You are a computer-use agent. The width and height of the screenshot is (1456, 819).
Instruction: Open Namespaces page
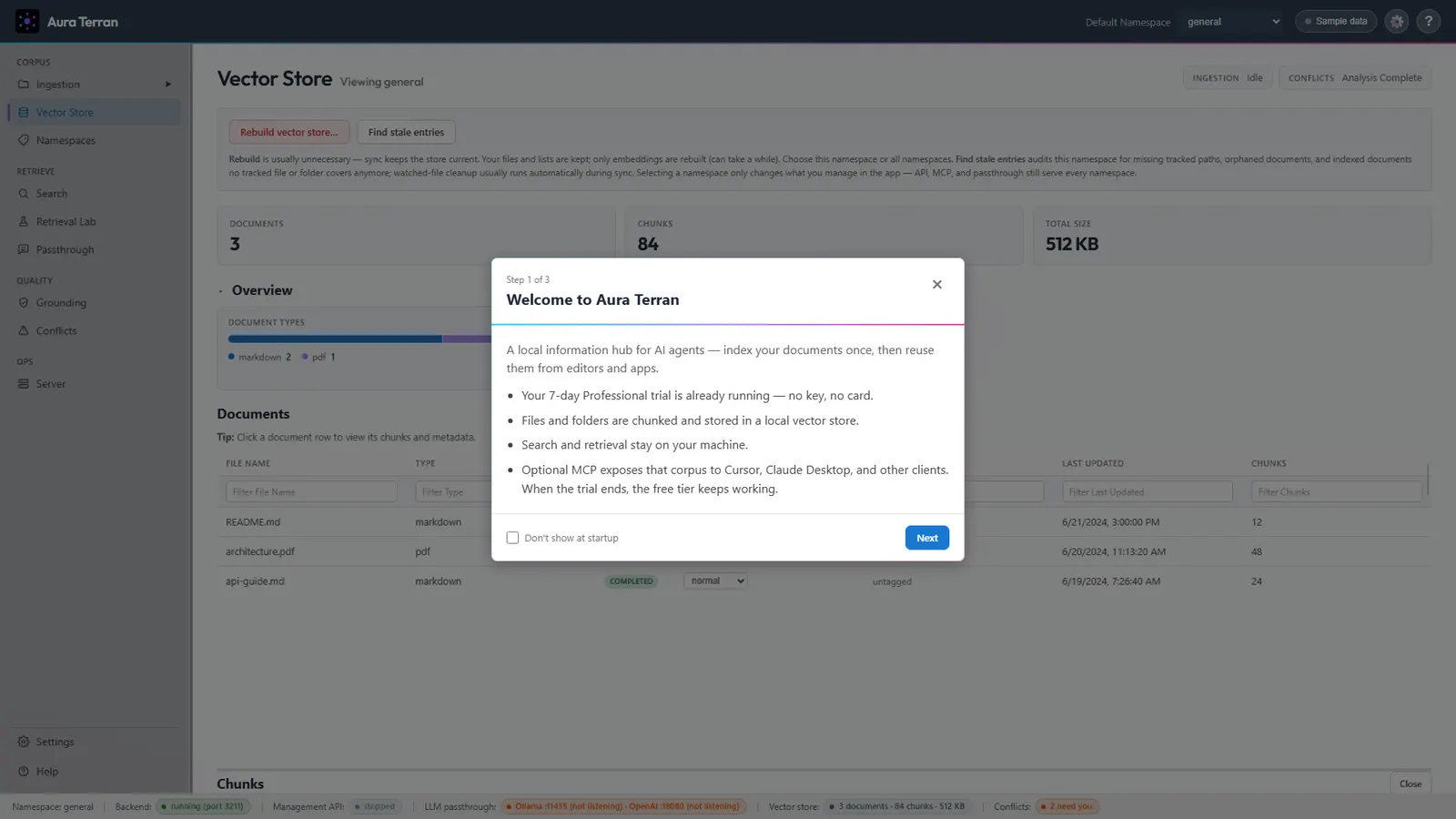point(95,140)
